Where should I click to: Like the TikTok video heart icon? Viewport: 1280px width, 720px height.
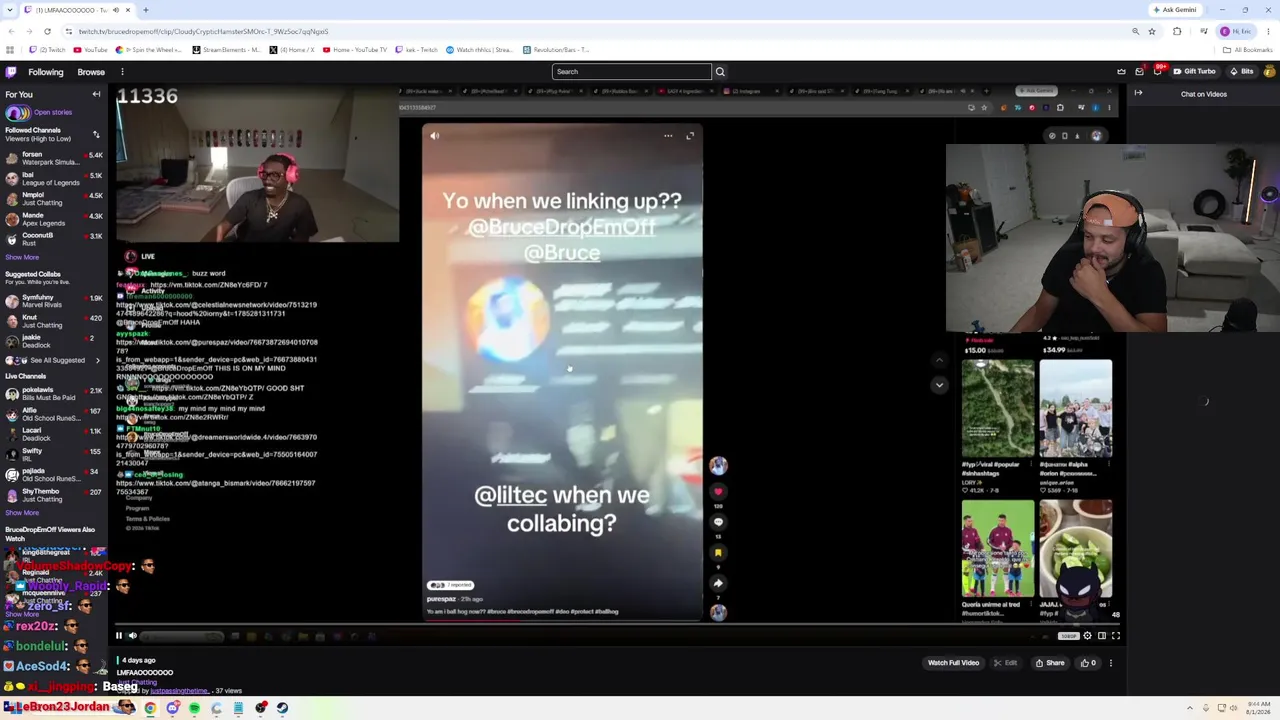click(718, 491)
